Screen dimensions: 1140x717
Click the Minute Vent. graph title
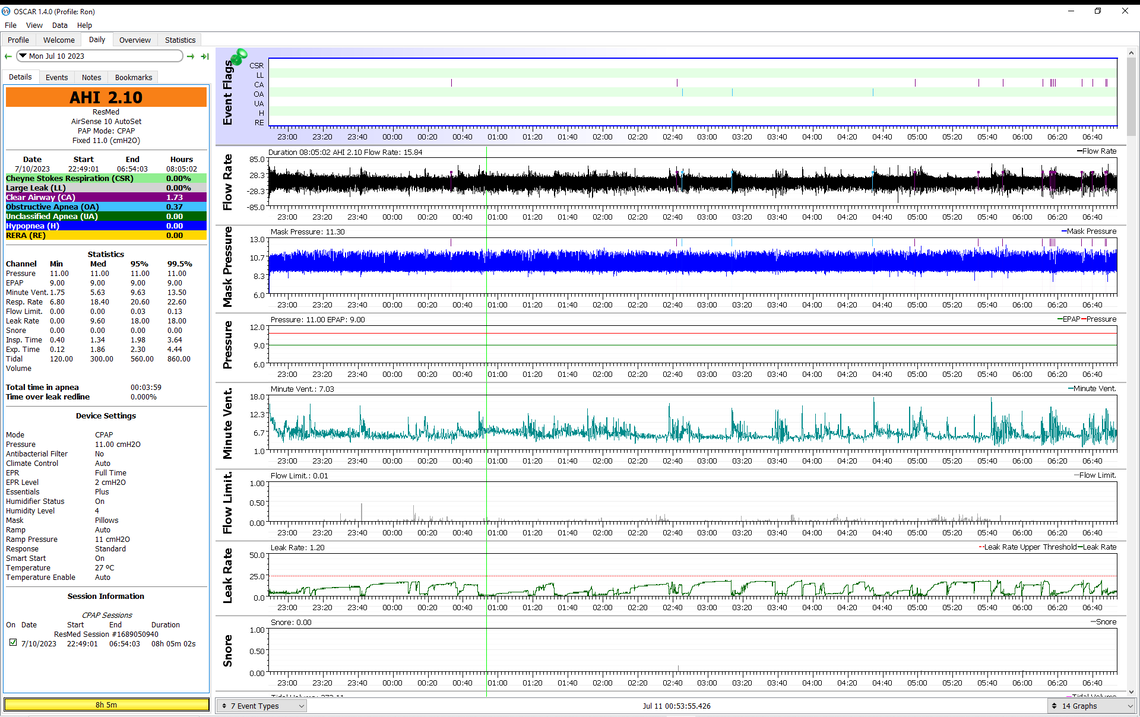point(228,423)
